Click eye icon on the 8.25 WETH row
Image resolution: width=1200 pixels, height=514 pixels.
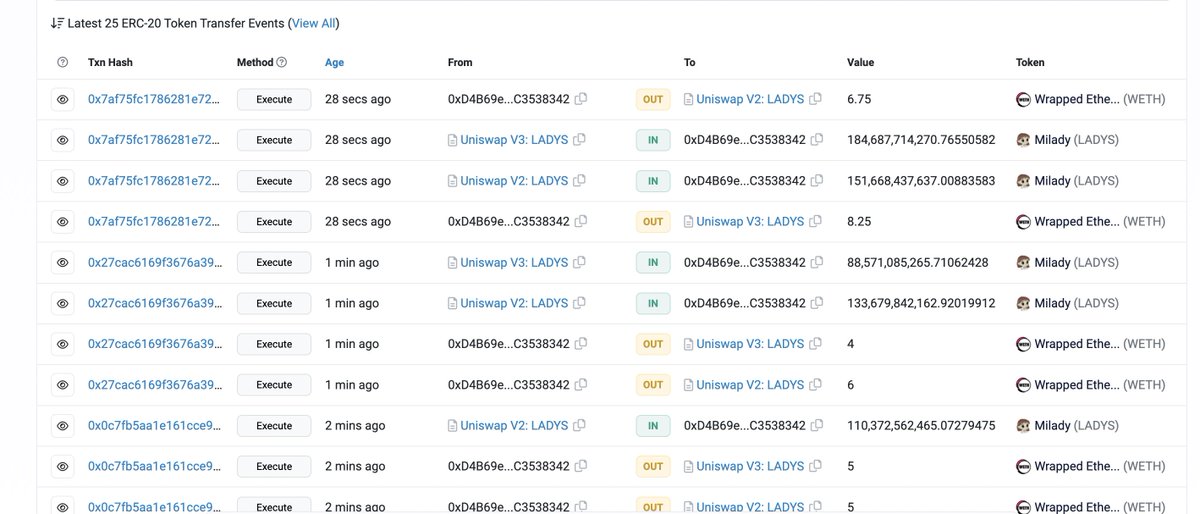tap(62, 222)
